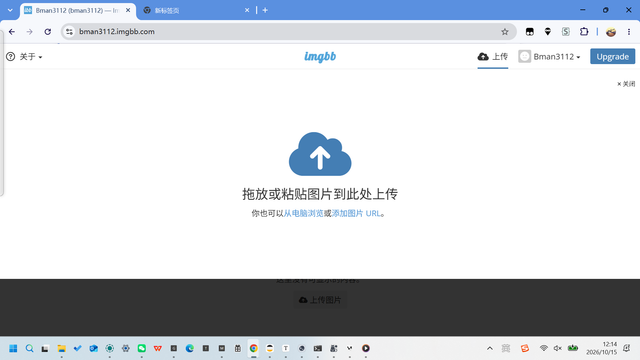Click the Upgrade button
This screenshot has height=360, width=640.
pos(612,57)
